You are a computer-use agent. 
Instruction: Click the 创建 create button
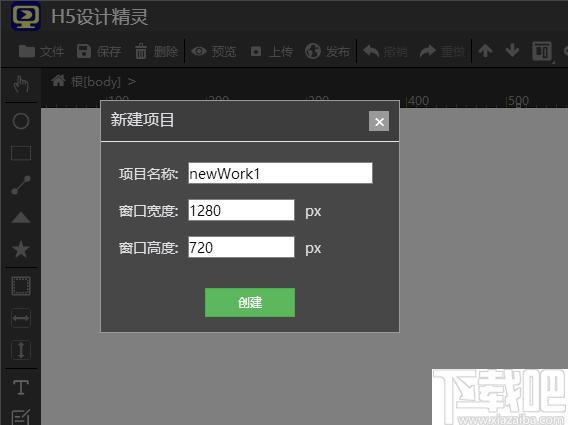(250, 302)
